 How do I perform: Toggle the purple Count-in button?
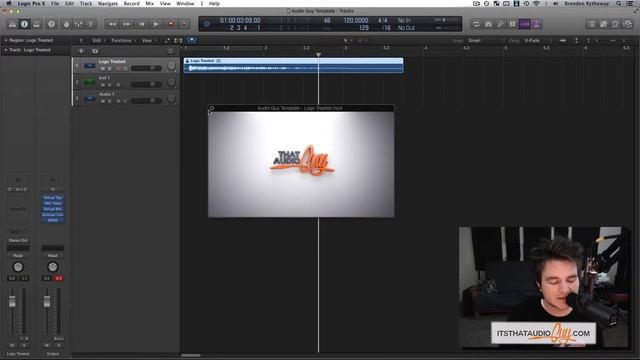[524, 24]
